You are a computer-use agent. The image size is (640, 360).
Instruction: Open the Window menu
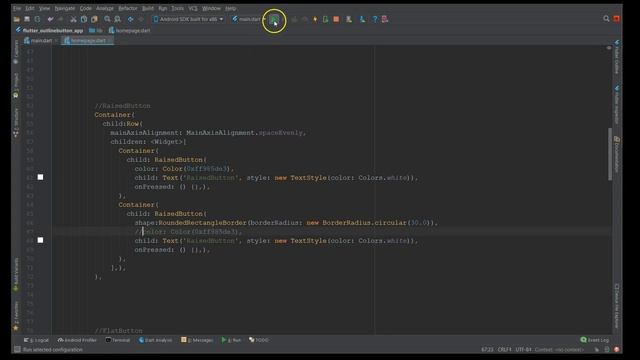(211, 8)
